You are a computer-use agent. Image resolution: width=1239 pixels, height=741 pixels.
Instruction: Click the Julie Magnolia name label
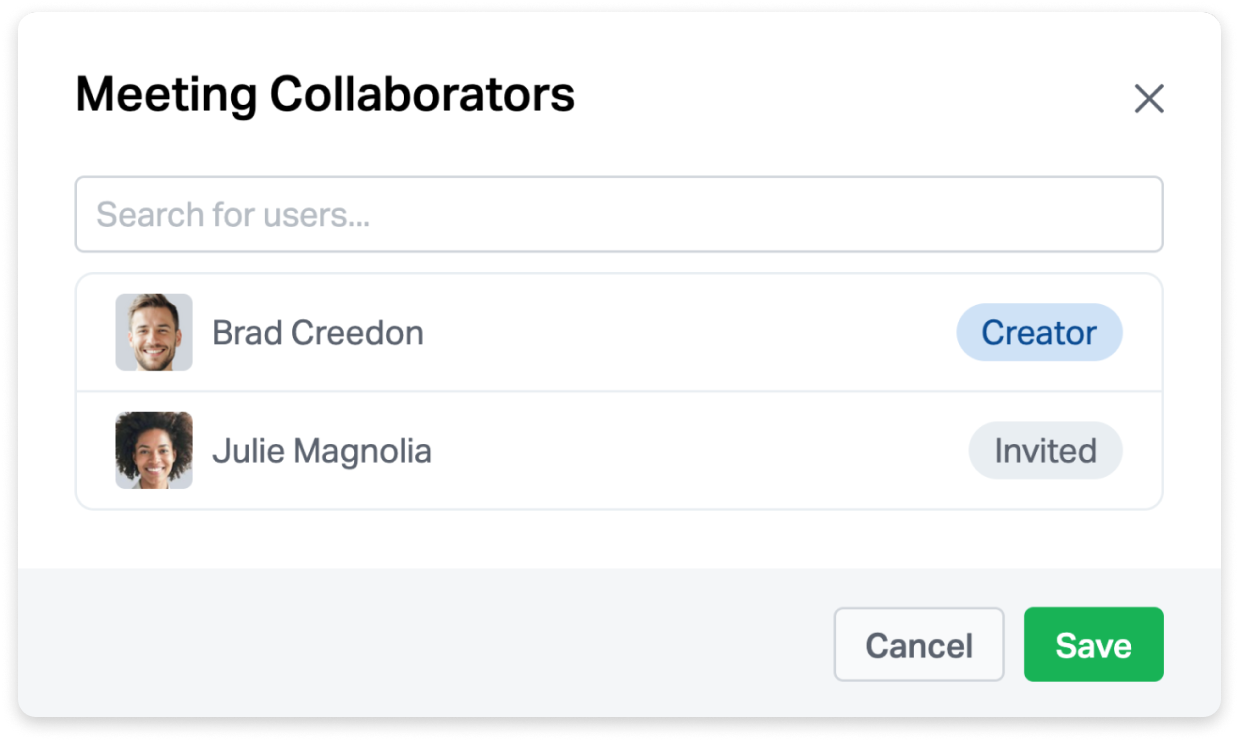point(322,451)
